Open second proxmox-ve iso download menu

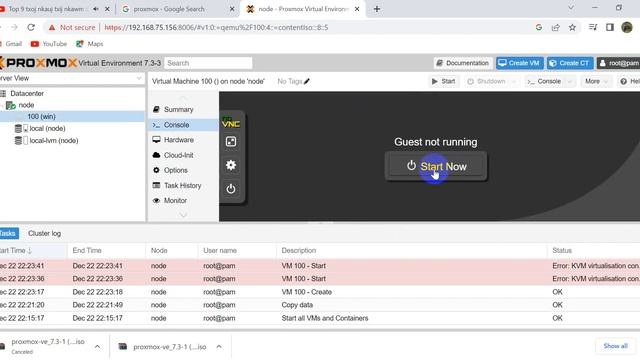click(x=219, y=347)
